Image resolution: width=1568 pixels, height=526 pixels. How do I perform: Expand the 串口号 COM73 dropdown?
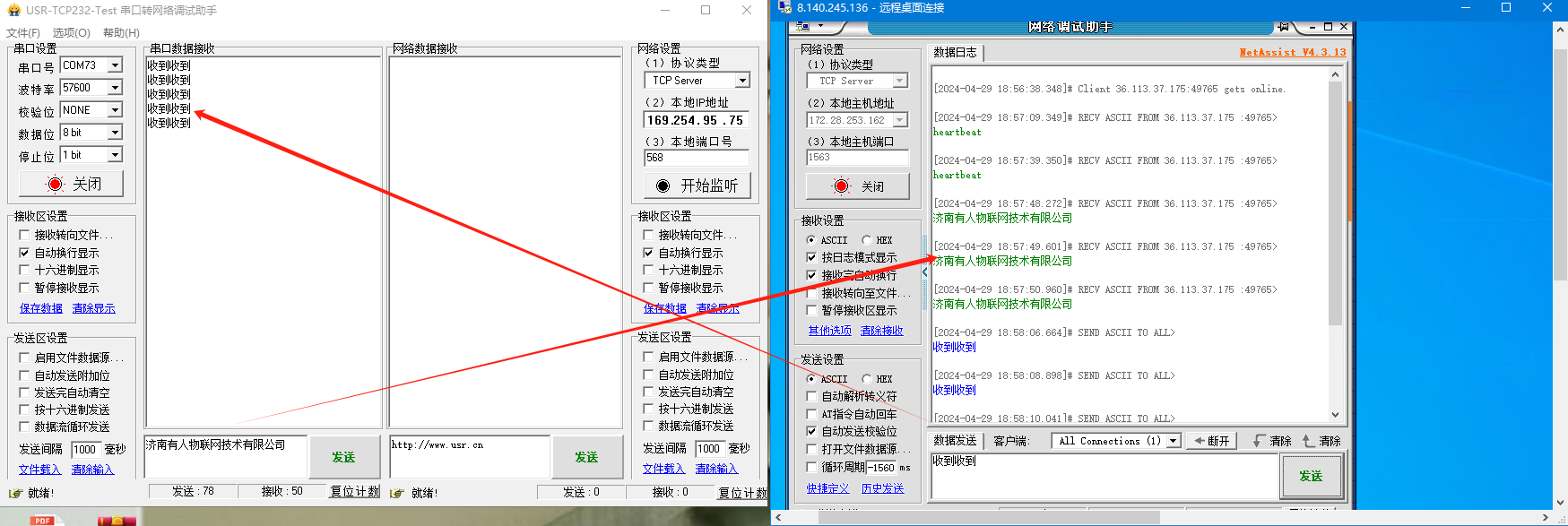point(115,65)
